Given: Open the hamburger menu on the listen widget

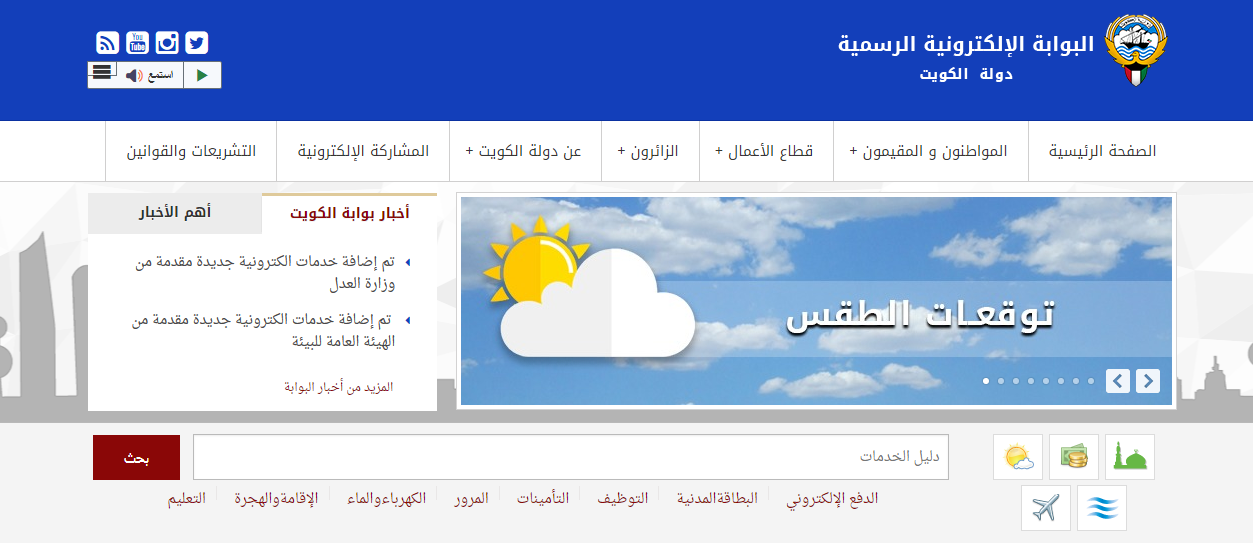Looking at the screenshot, I should click(101, 72).
